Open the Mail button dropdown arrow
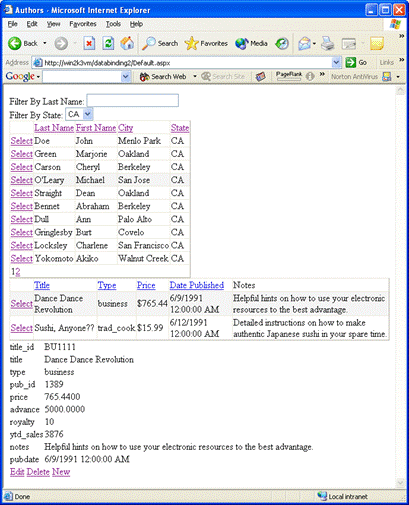 pos(314,43)
